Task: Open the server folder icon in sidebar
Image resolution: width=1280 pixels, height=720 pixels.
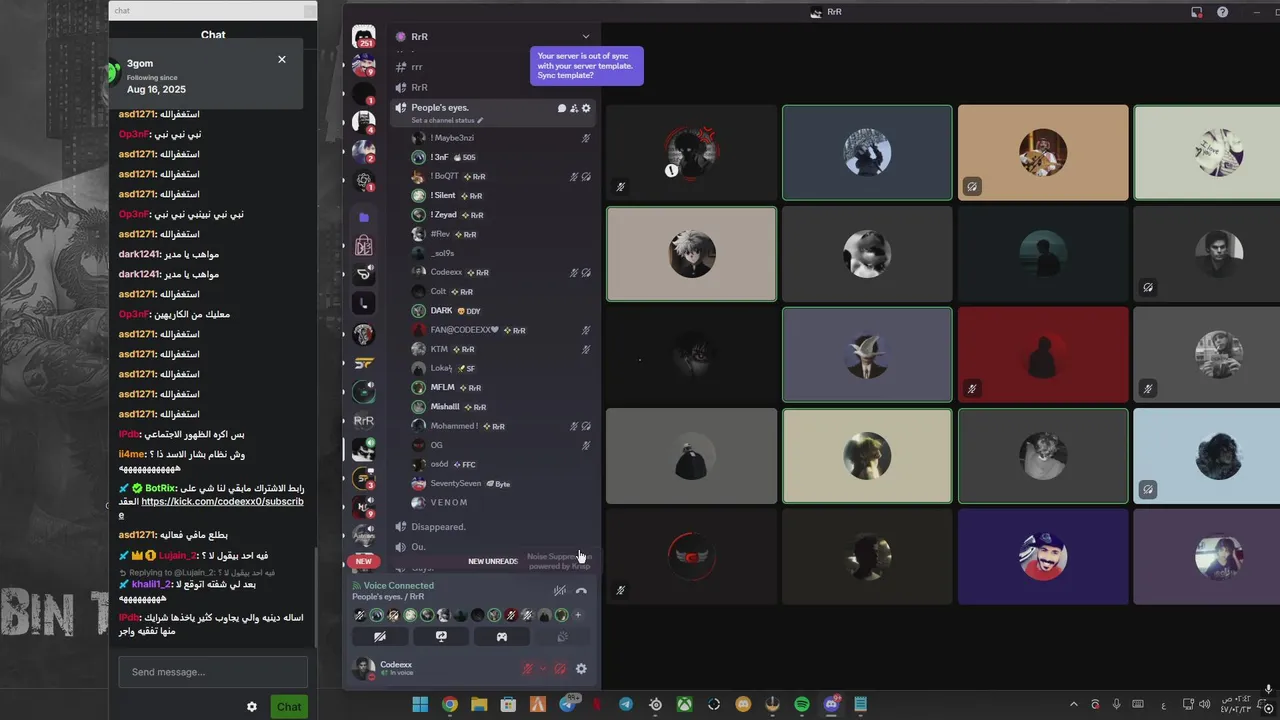Action: click(x=364, y=217)
